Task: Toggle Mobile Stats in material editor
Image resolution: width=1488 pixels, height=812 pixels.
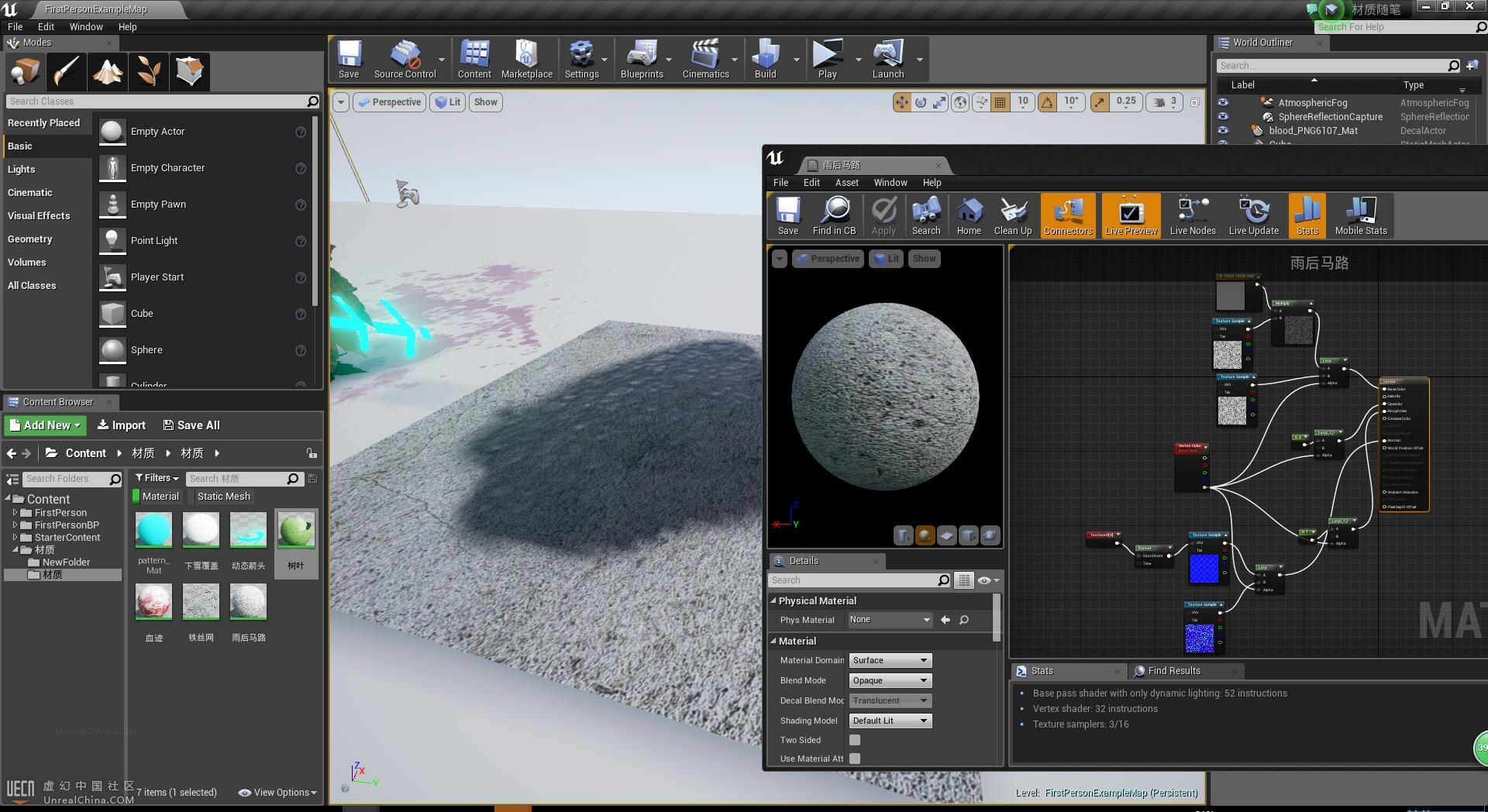Action: point(1361,216)
